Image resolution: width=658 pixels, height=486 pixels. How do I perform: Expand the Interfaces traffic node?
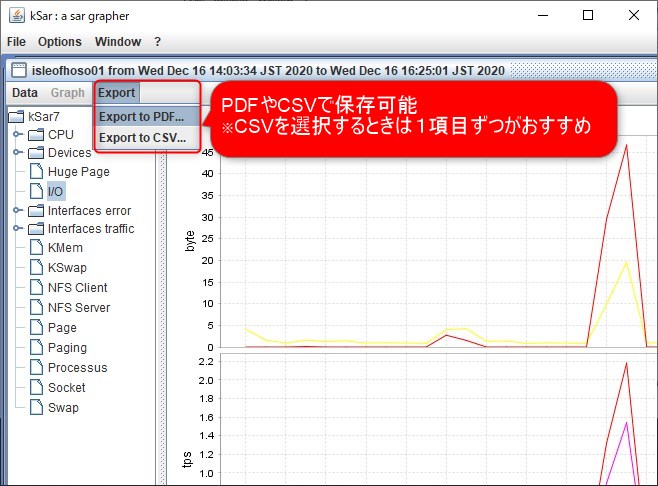click(x=17, y=228)
